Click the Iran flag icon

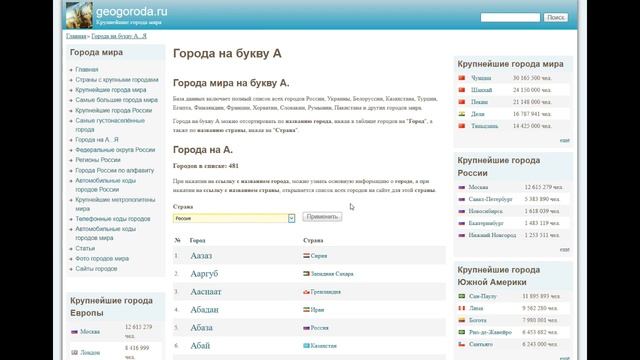point(306,310)
